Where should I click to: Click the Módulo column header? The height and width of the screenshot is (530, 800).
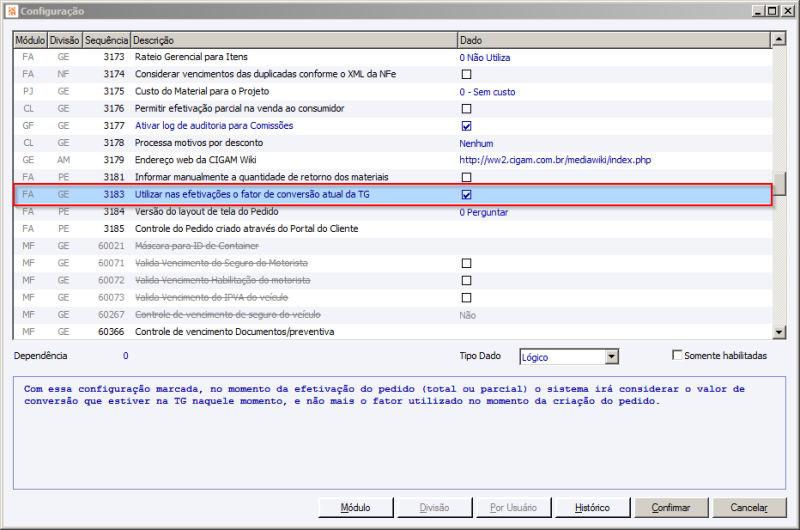click(30, 40)
